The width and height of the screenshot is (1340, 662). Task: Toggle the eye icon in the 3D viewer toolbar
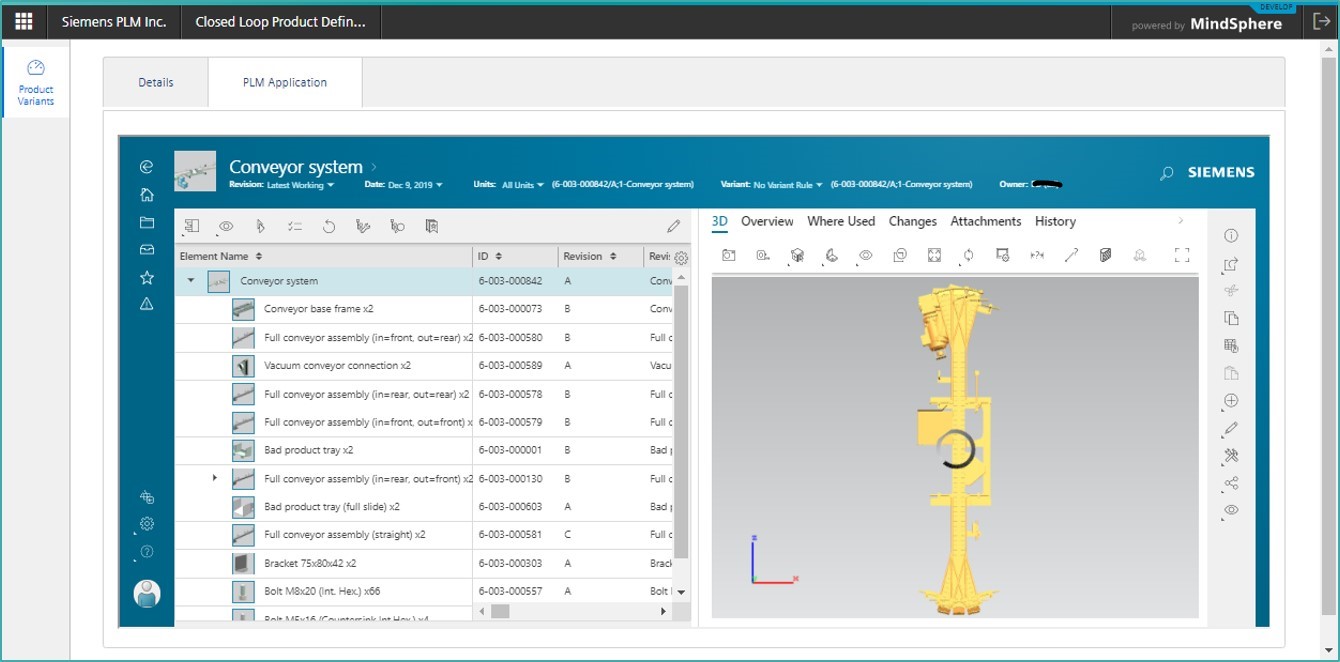point(866,256)
